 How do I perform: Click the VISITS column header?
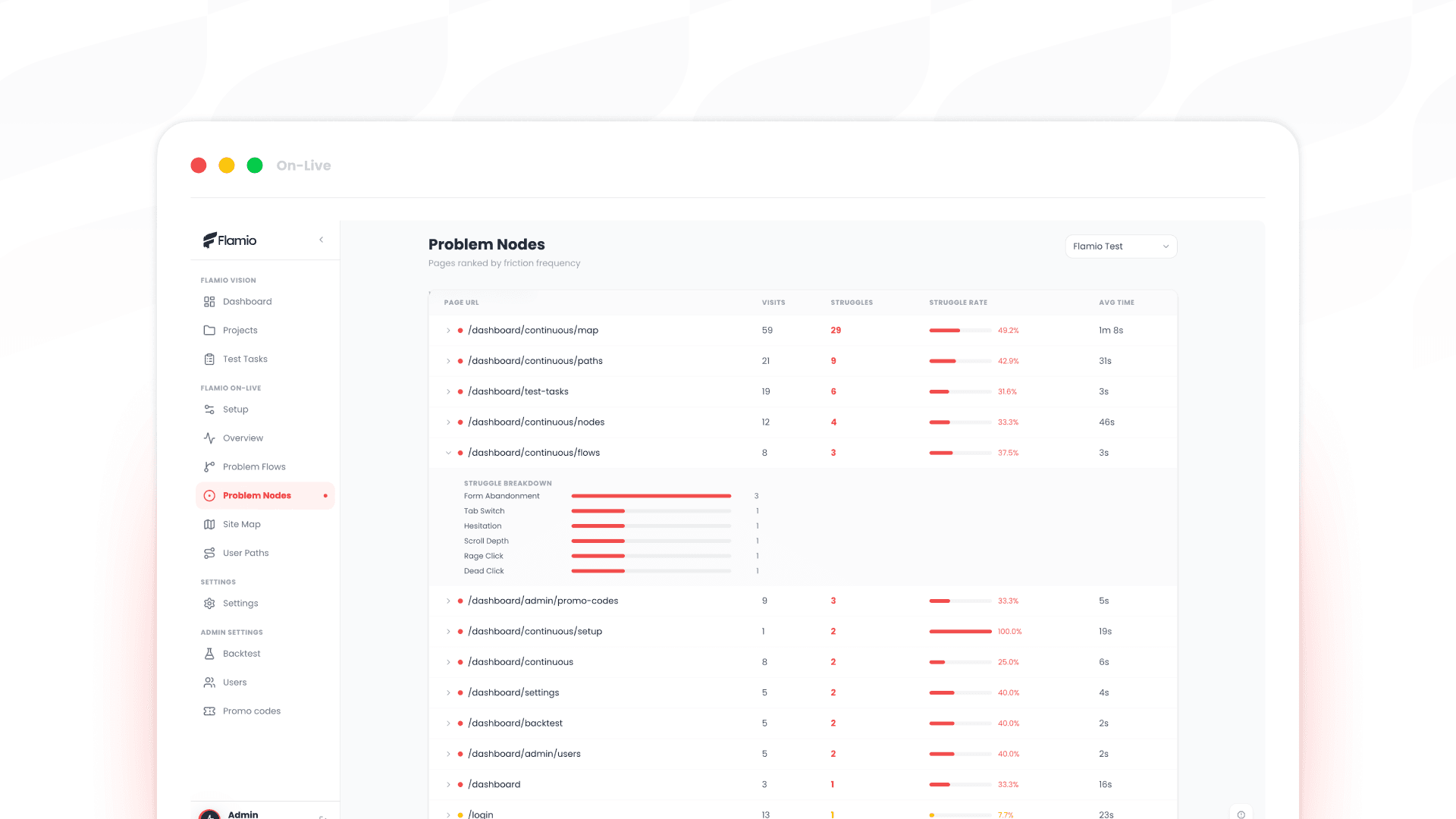coord(773,303)
